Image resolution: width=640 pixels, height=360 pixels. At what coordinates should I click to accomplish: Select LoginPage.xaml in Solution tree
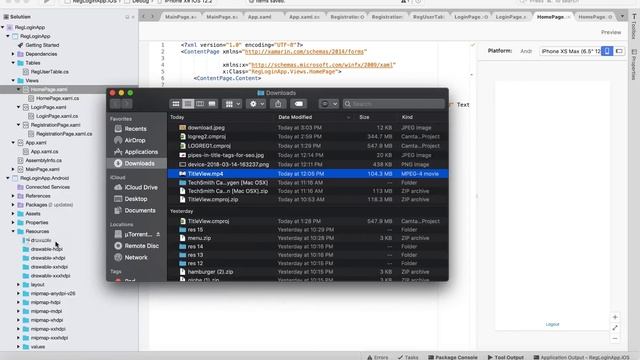click(48, 107)
